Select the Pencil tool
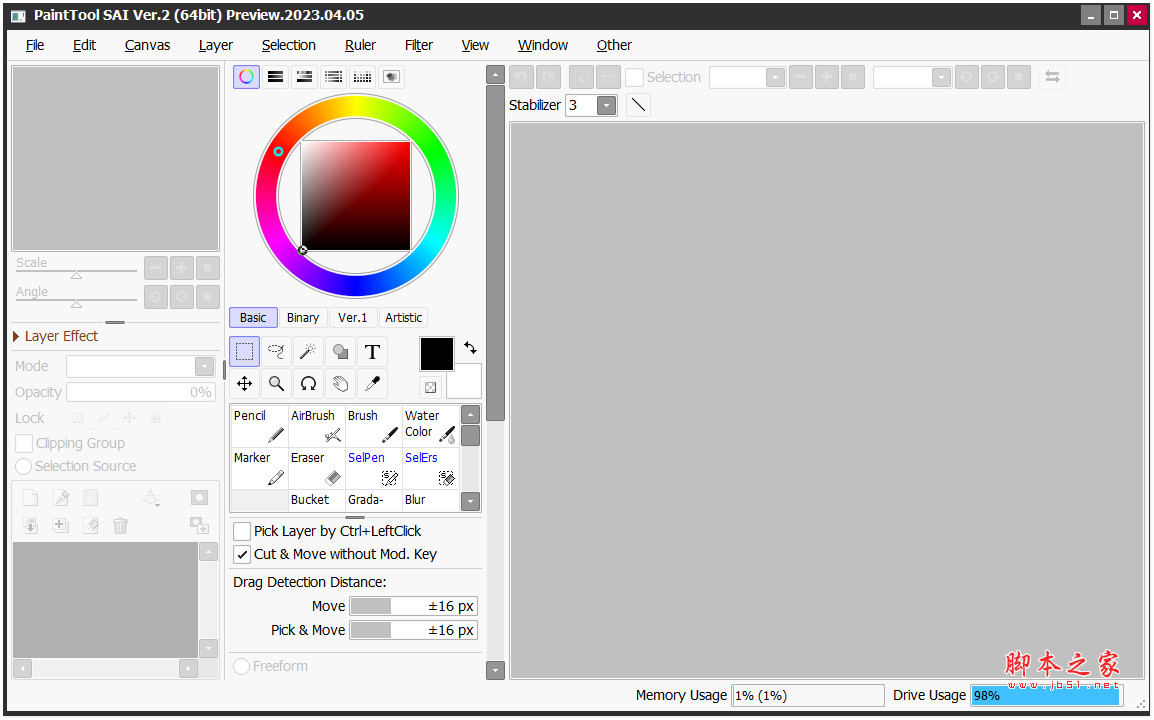 click(x=260, y=426)
